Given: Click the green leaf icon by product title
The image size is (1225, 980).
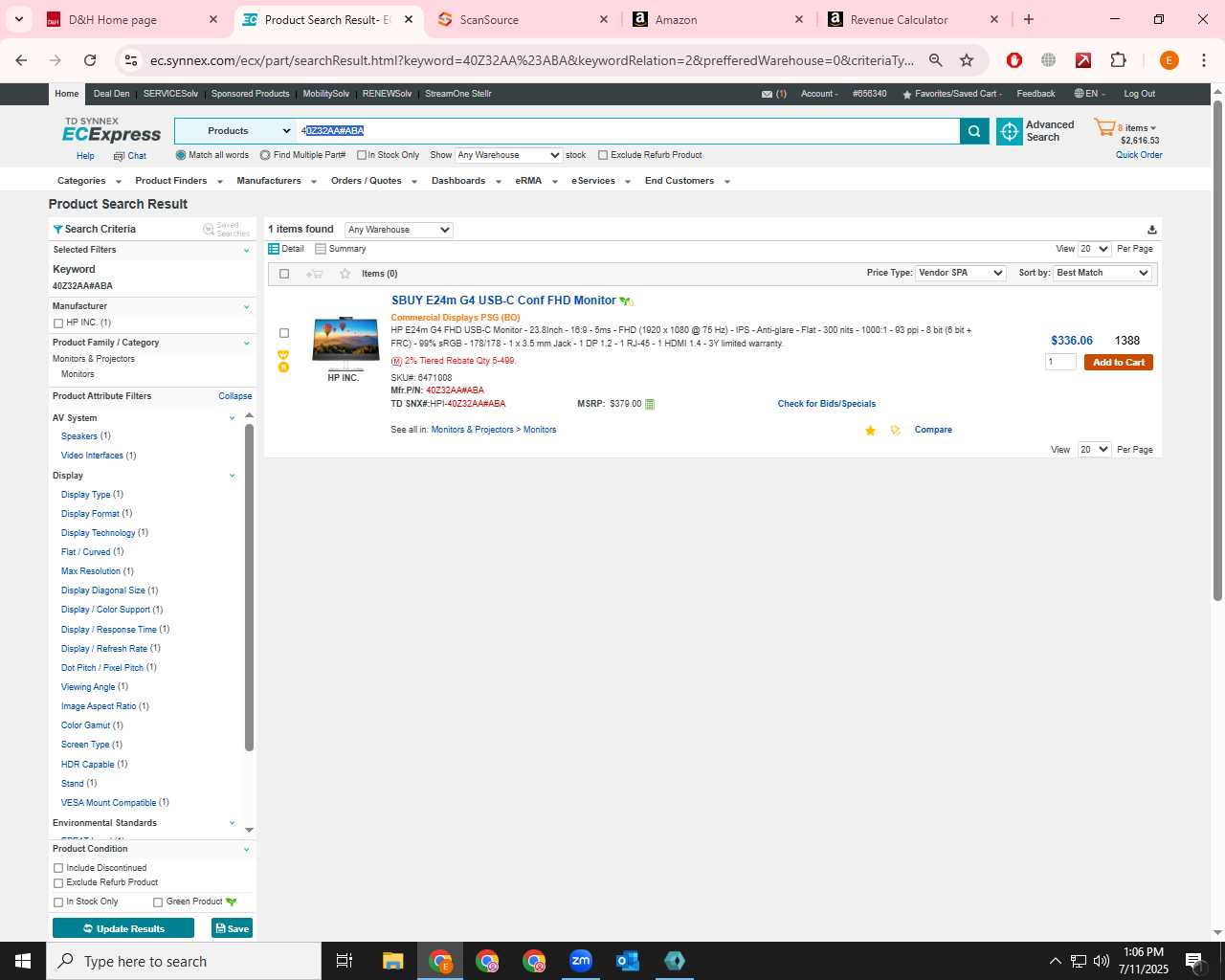Looking at the screenshot, I should [627, 301].
